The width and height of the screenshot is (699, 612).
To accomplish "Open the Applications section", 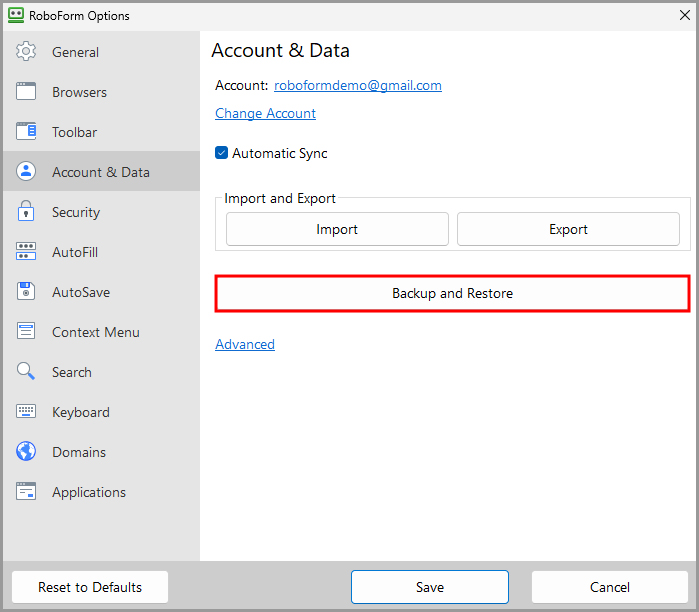I will [x=101, y=492].
